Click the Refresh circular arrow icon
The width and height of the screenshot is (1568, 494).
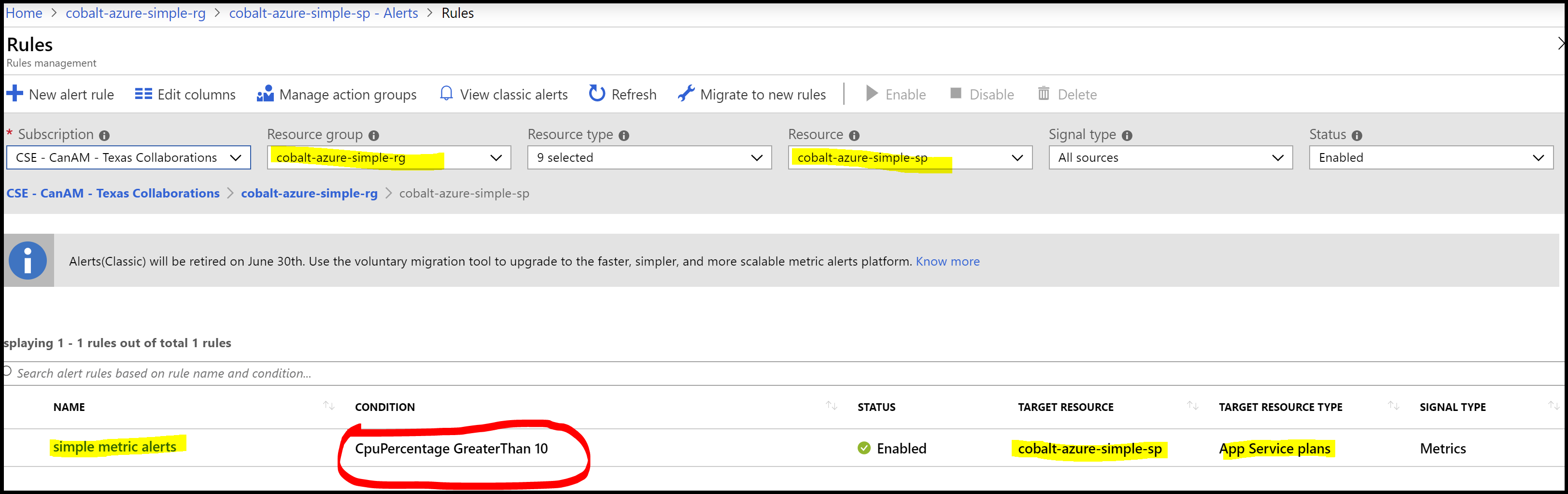click(x=596, y=93)
